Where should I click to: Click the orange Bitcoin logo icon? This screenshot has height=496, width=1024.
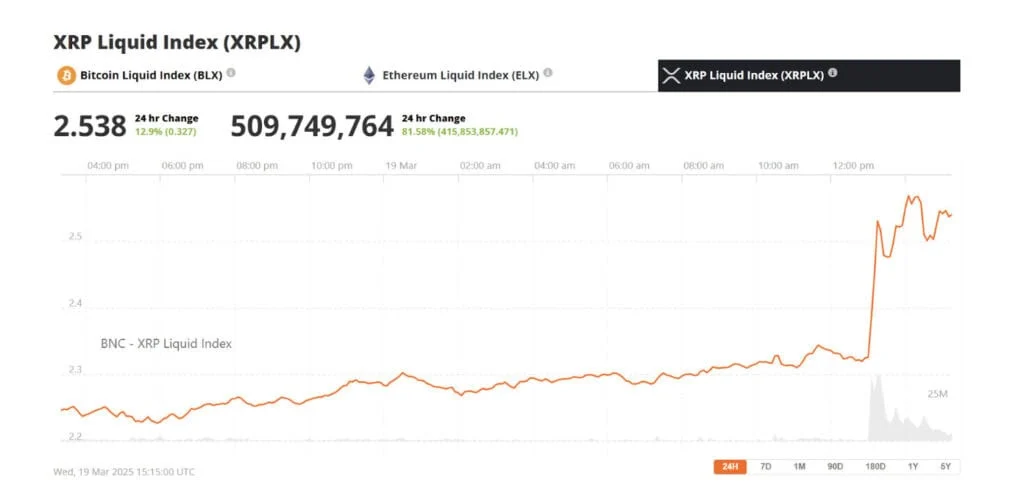pos(66,75)
